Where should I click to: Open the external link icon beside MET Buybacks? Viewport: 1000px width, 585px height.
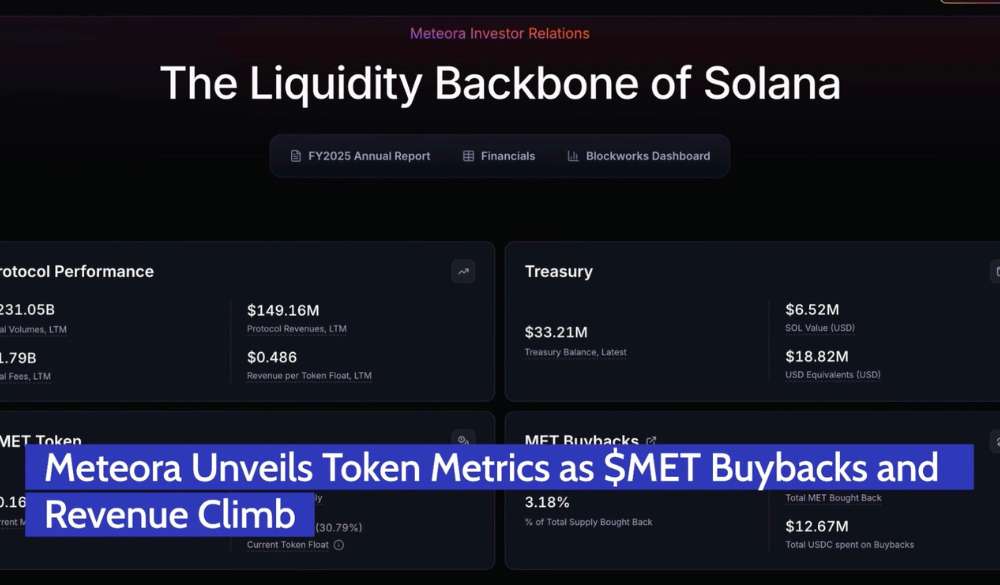[652, 441]
